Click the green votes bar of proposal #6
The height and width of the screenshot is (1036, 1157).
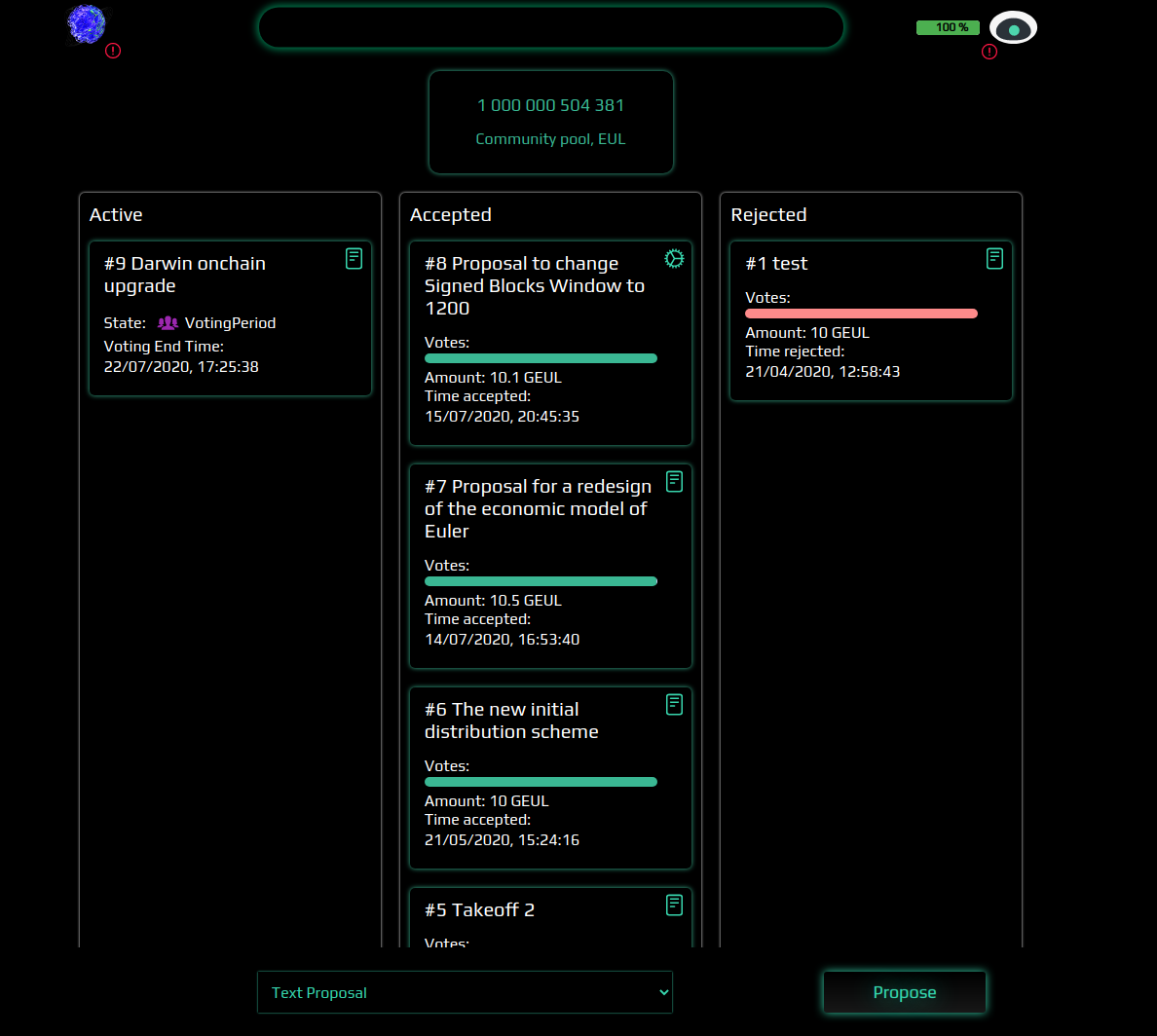(x=541, y=782)
